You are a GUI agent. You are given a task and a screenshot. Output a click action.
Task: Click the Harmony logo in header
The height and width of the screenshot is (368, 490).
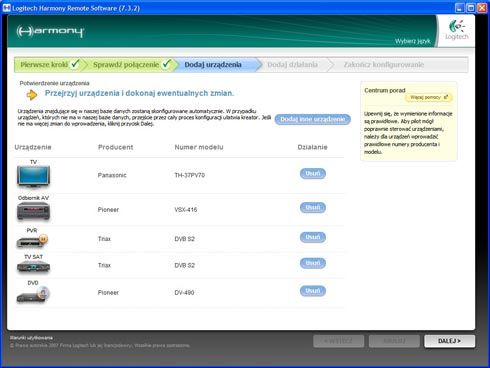(x=50, y=32)
